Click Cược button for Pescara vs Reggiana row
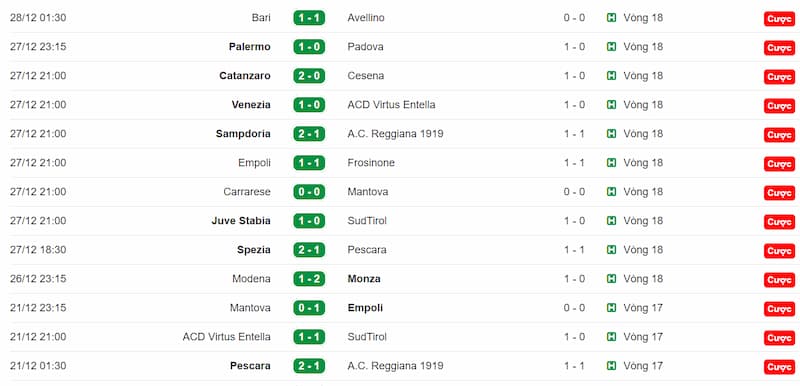Screen dimensions: 800x386 coord(779,367)
